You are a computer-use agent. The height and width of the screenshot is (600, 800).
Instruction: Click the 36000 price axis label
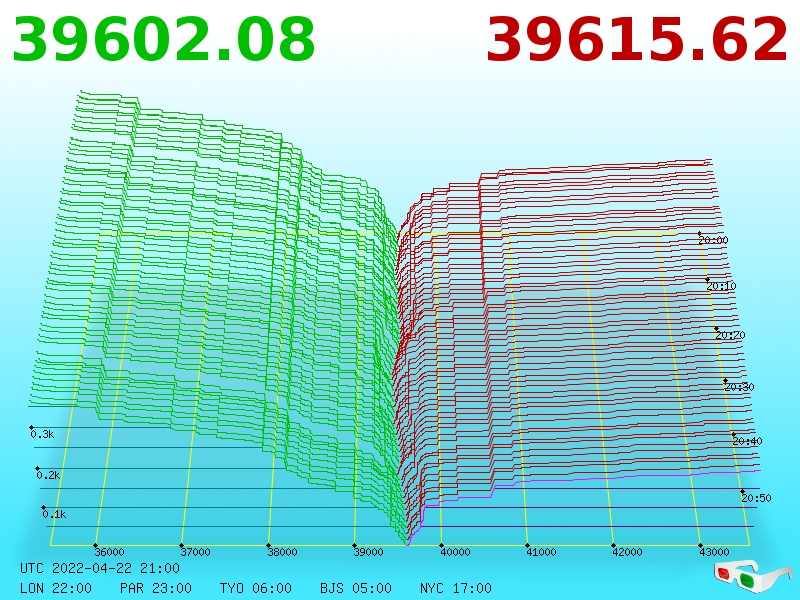pyautogui.click(x=109, y=552)
